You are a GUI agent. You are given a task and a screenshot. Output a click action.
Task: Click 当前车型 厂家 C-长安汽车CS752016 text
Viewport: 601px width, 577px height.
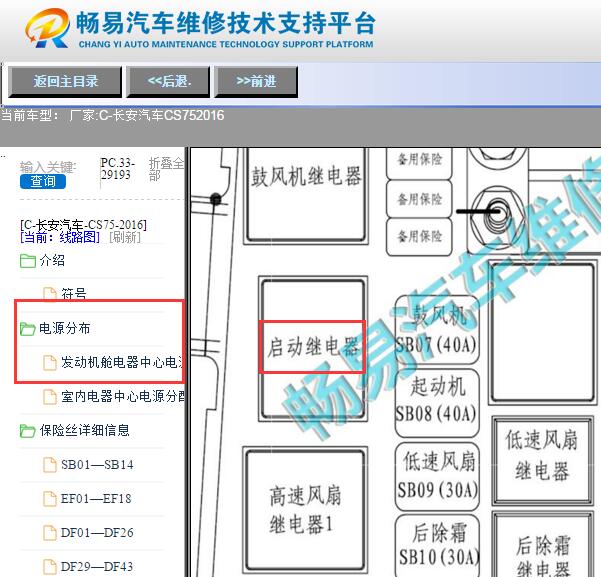coord(113,115)
